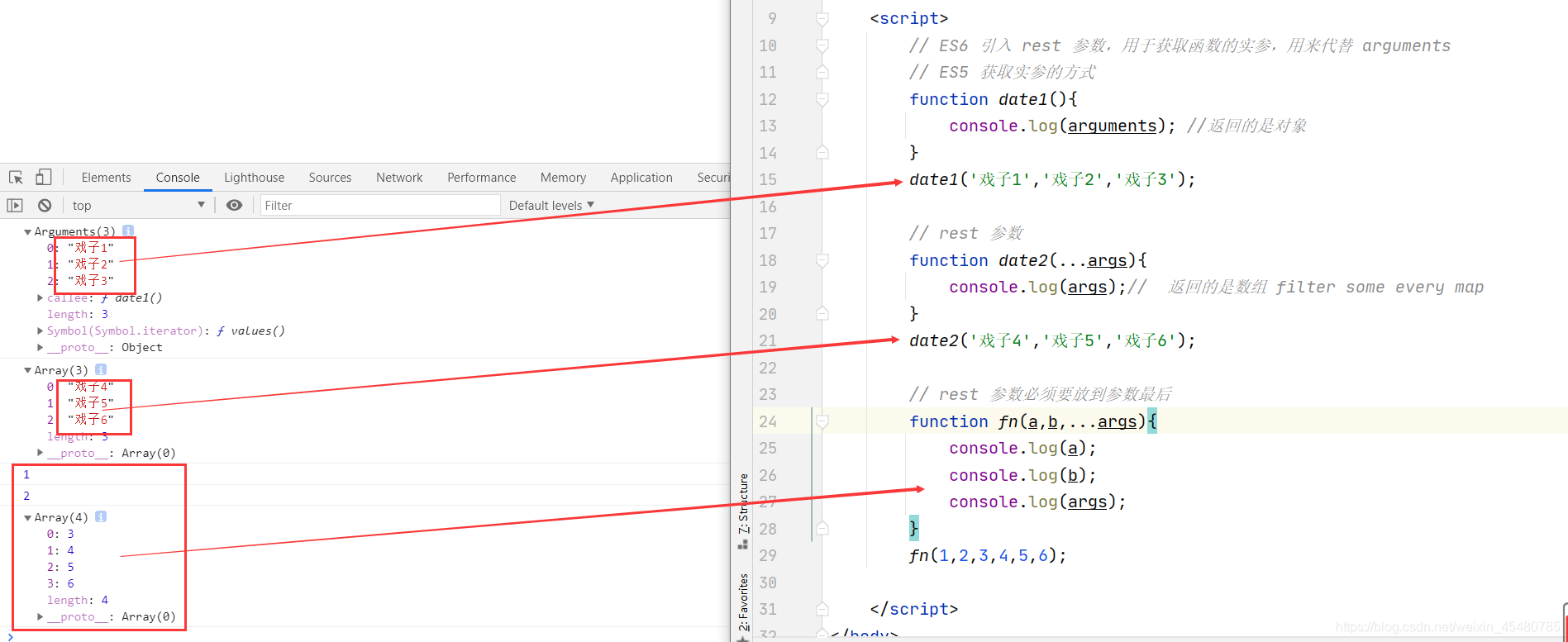Image resolution: width=1568 pixels, height=642 pixels.
Task: Open the Sources tab
Action: click(x=330, y=178)
